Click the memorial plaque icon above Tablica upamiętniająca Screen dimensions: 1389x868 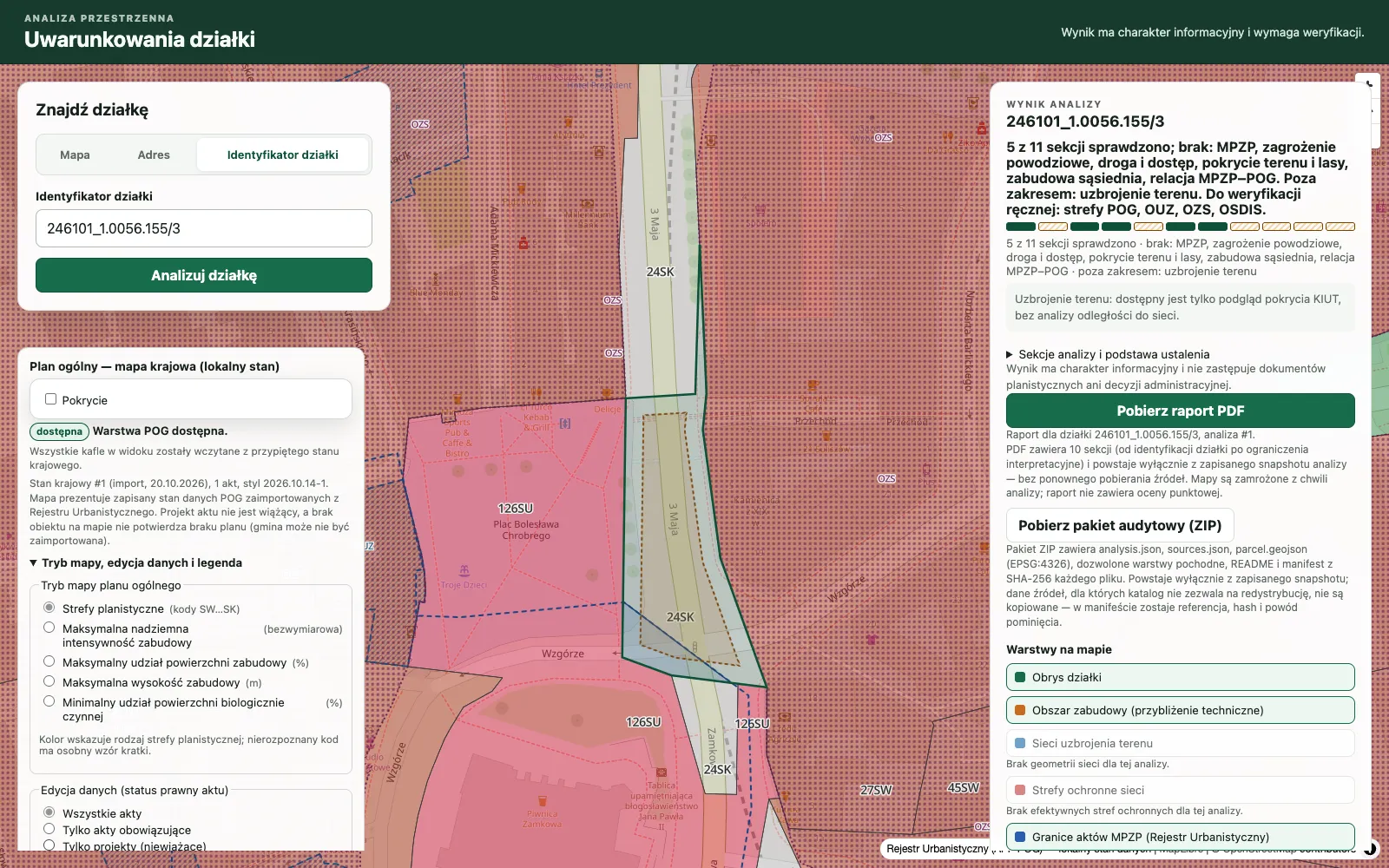point(662,773)
